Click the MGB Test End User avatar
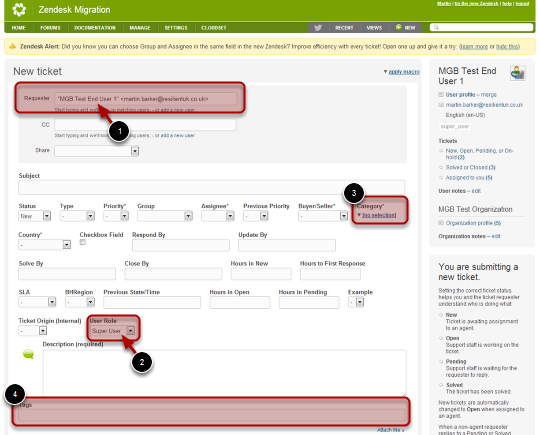The width and height of the screenshot is (540, 435). click(517, 73)
